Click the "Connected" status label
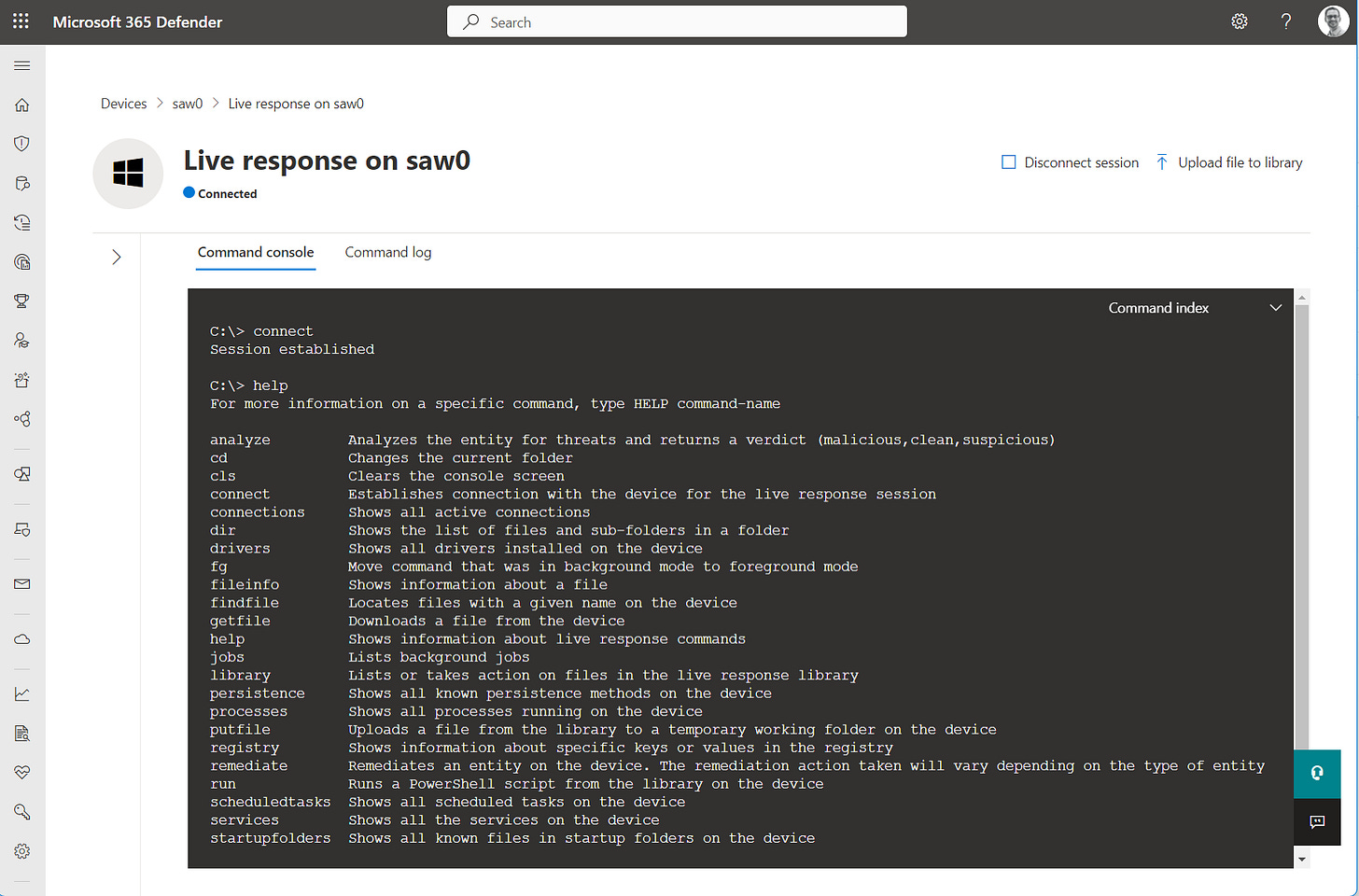 click(x=228, y=194)
